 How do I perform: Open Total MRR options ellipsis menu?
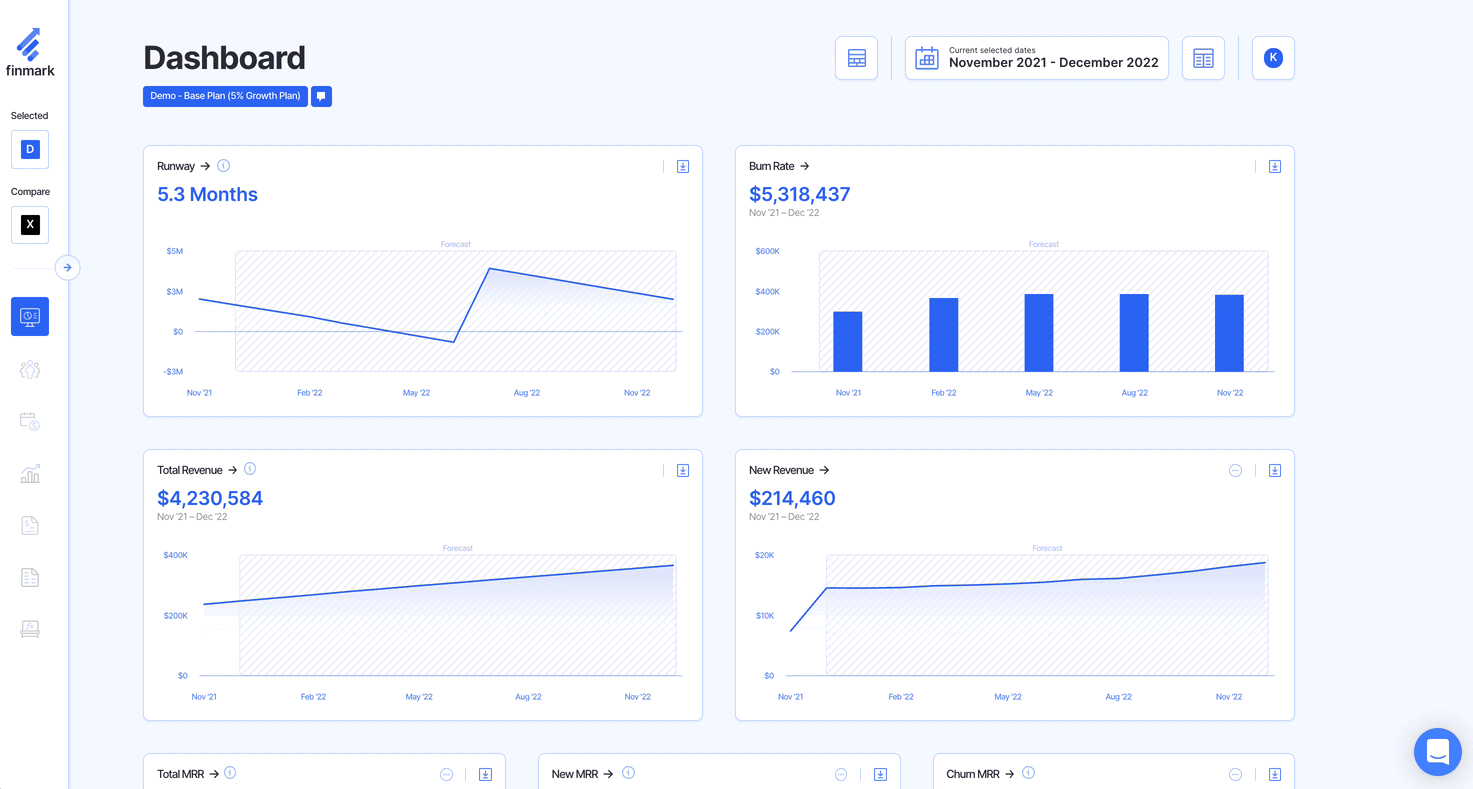pos(447,774)
